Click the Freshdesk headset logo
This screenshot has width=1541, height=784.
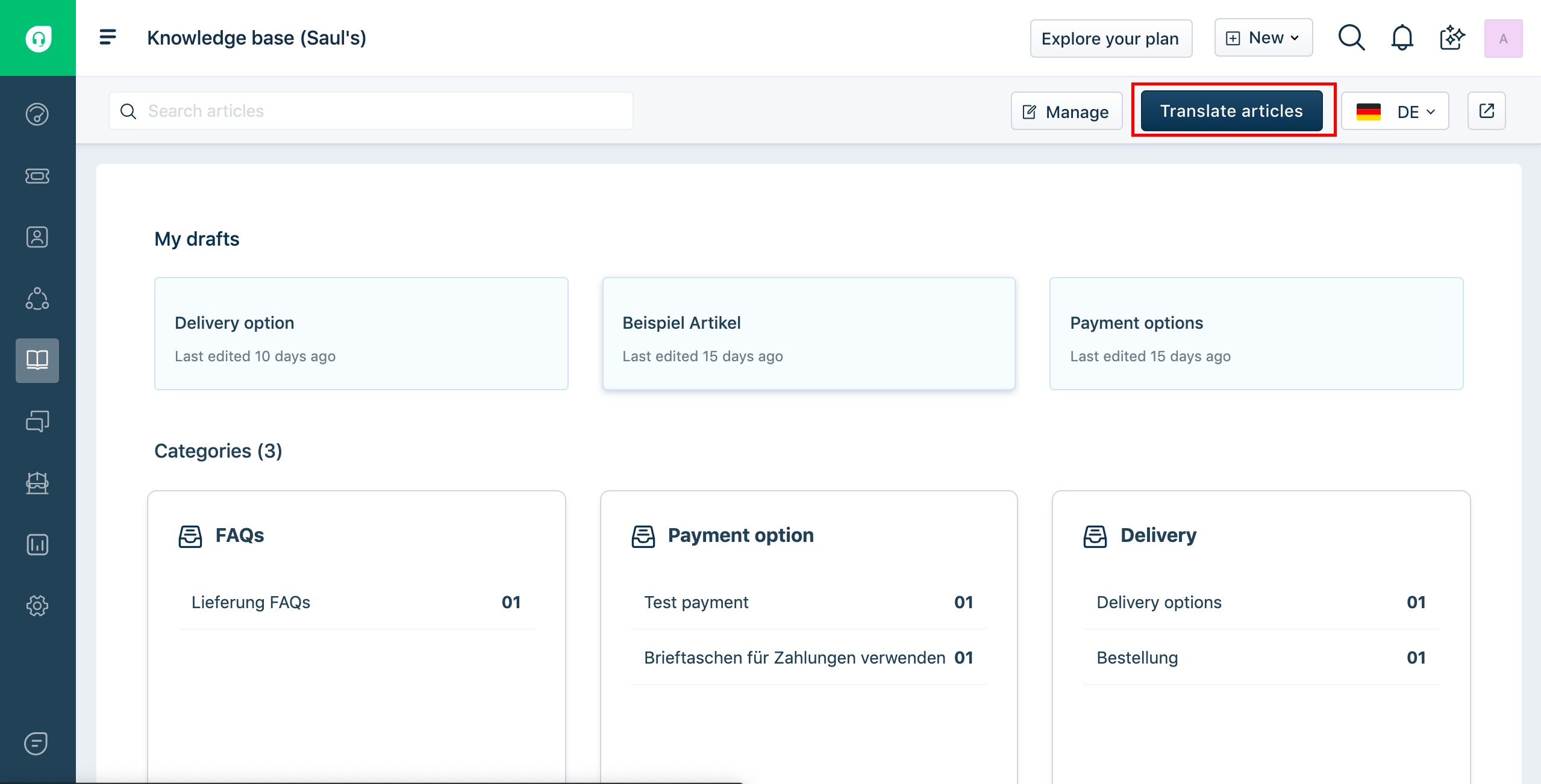click(x=38, y=39)
